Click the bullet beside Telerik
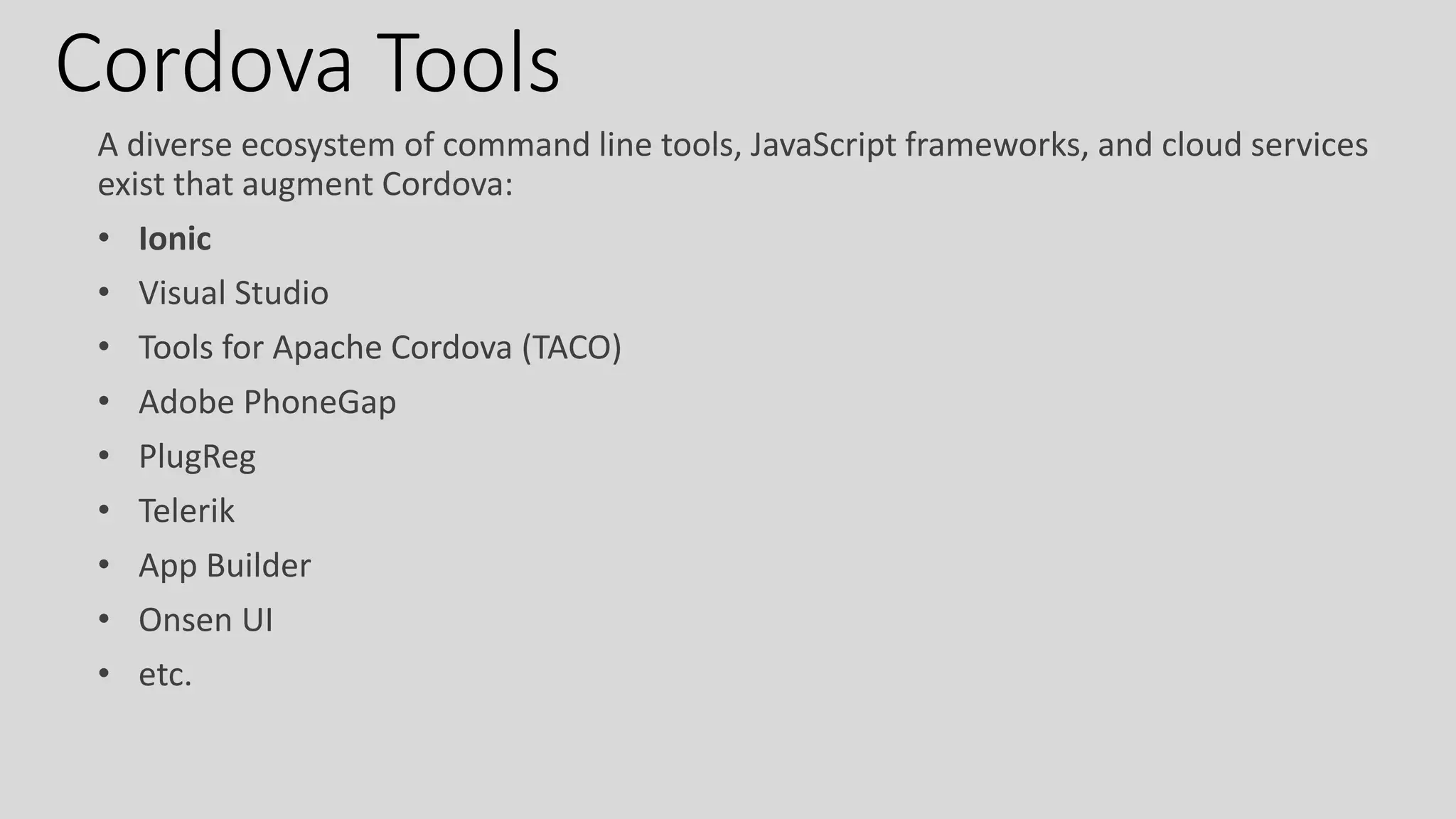Image resolution: width=1456 pixels, height=819 pixels. click(x=104, y=511)
